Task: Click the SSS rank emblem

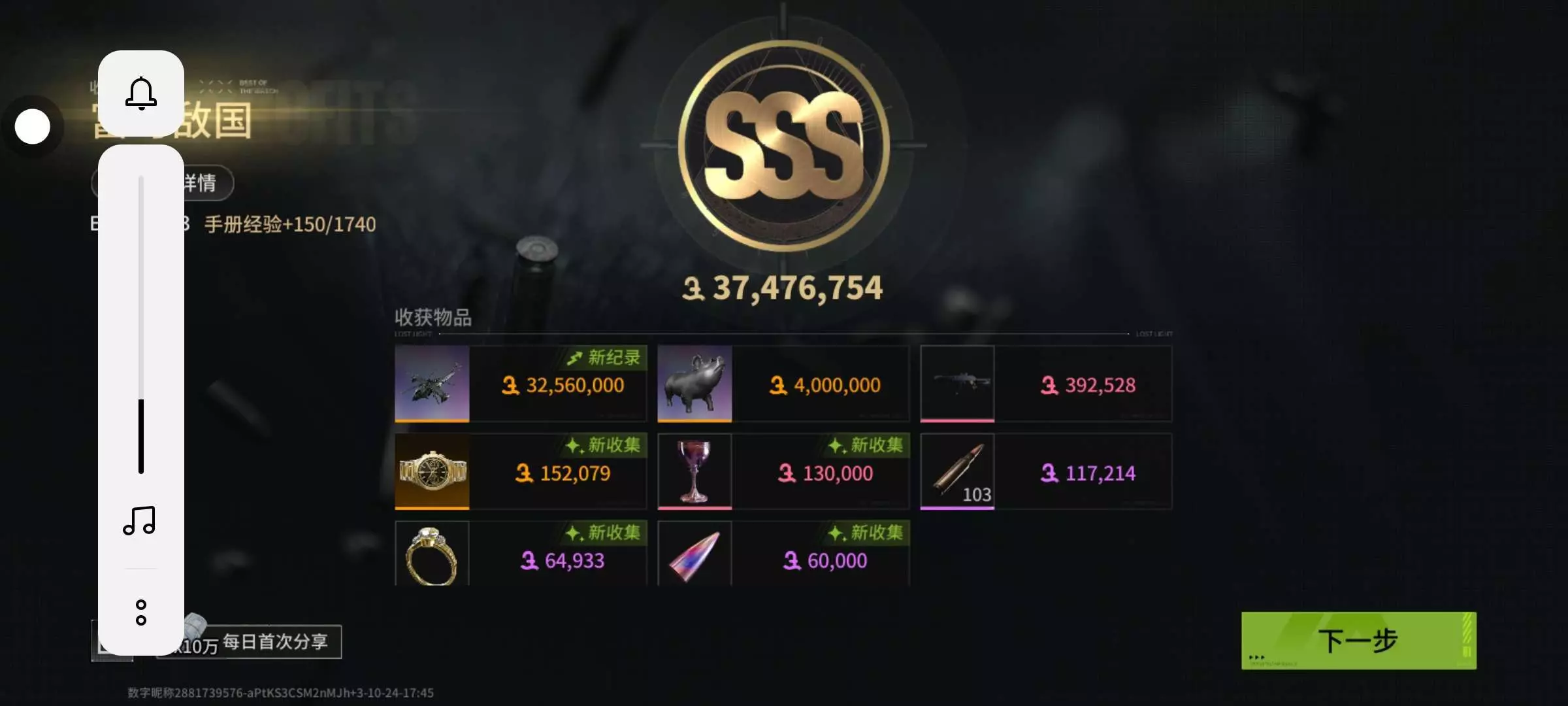Action: pos(783,145)
